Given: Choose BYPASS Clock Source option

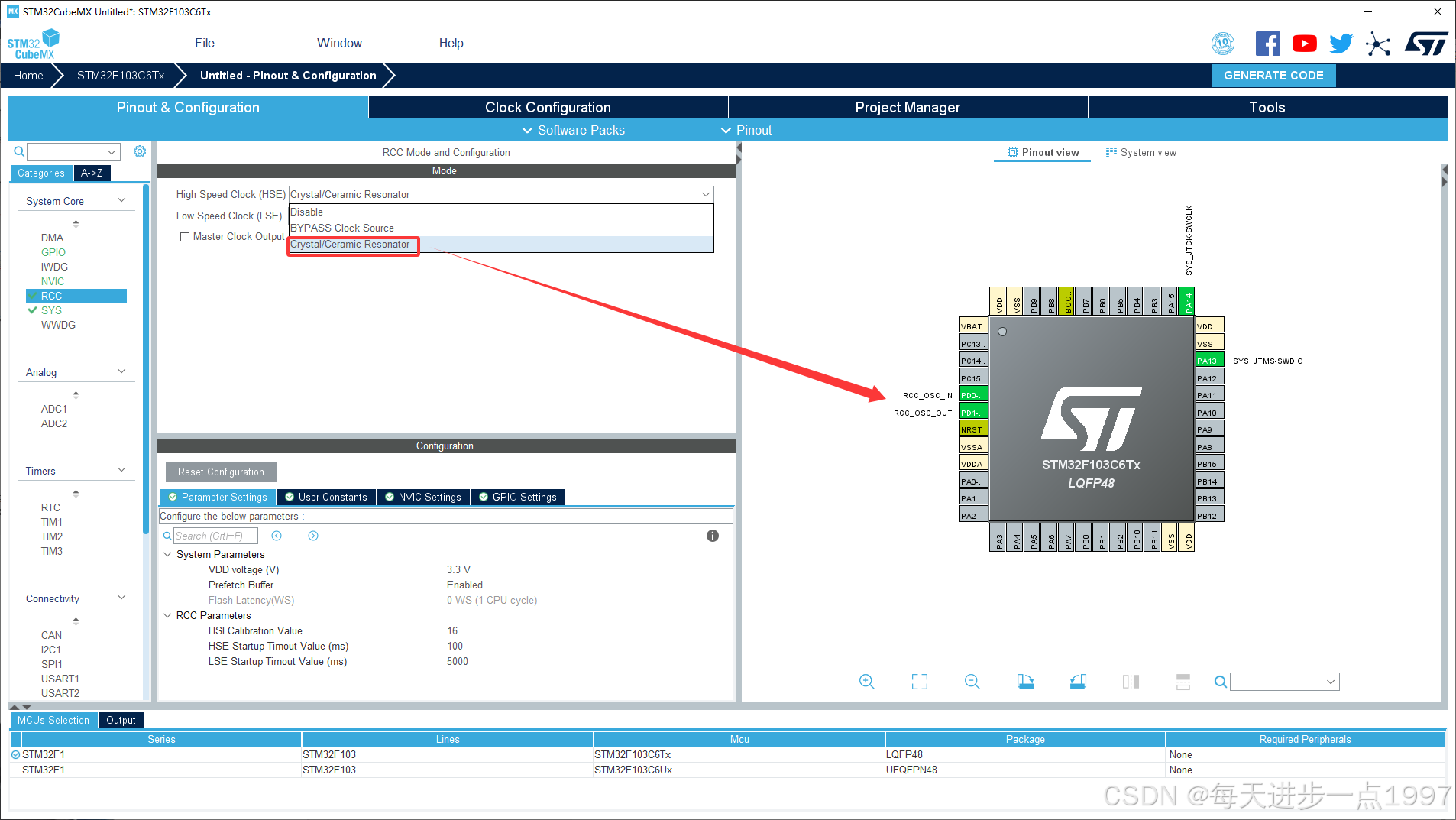Looking at the screenshot, I should pyautogui.click(x=341, y=228).
